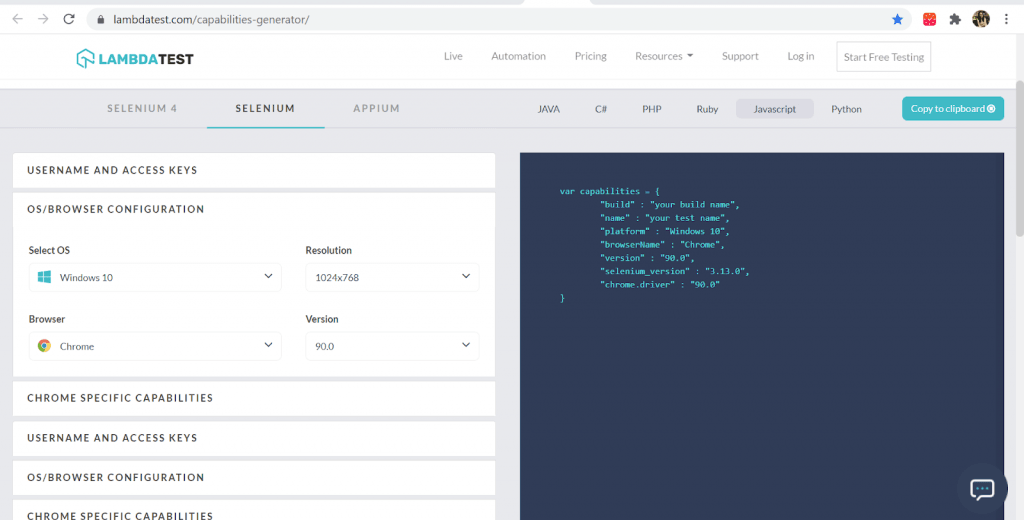Open the Version dropdown showing 90.0
The image size is (1024, 520).
tap(392, 346)
